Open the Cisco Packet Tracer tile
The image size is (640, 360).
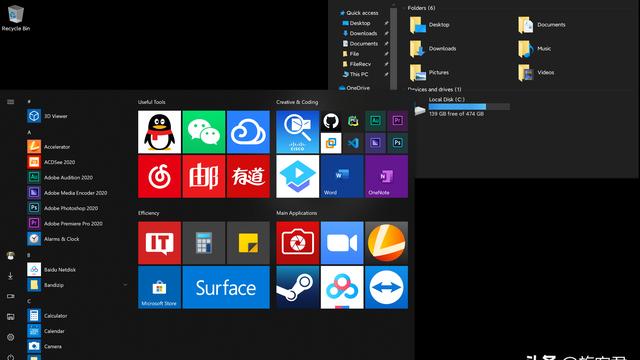(x=298, y=132)
